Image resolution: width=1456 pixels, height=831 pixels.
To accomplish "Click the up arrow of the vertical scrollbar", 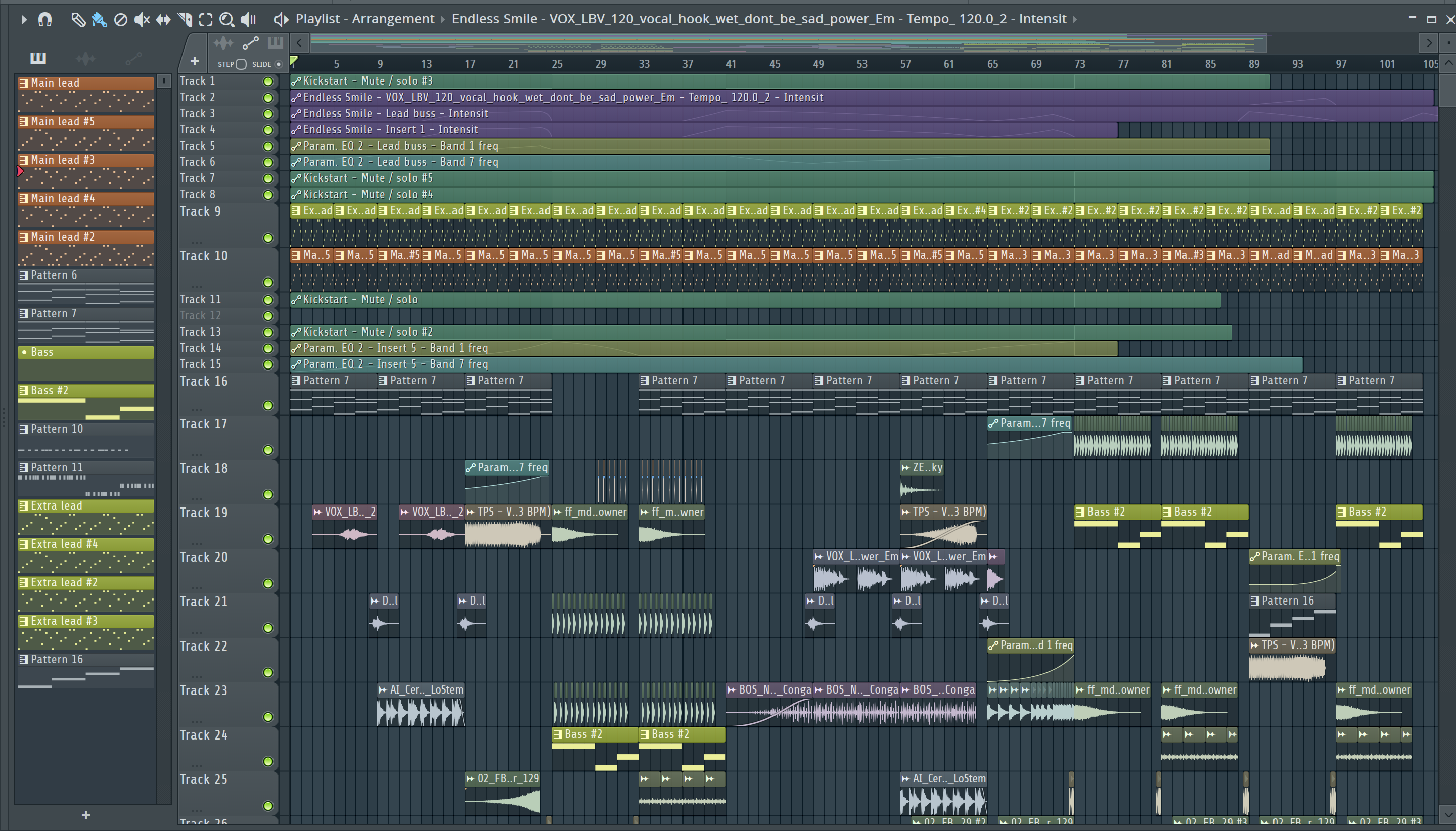I will [x=1448, y=63].
